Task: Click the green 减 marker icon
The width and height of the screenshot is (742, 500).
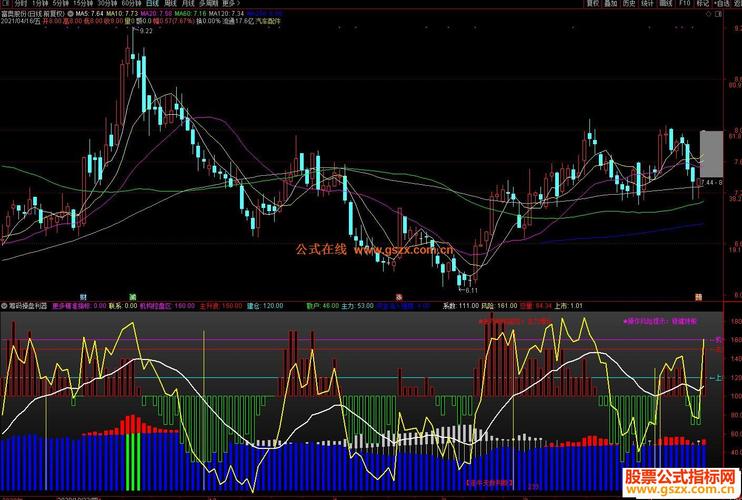Action: [133, 297]
